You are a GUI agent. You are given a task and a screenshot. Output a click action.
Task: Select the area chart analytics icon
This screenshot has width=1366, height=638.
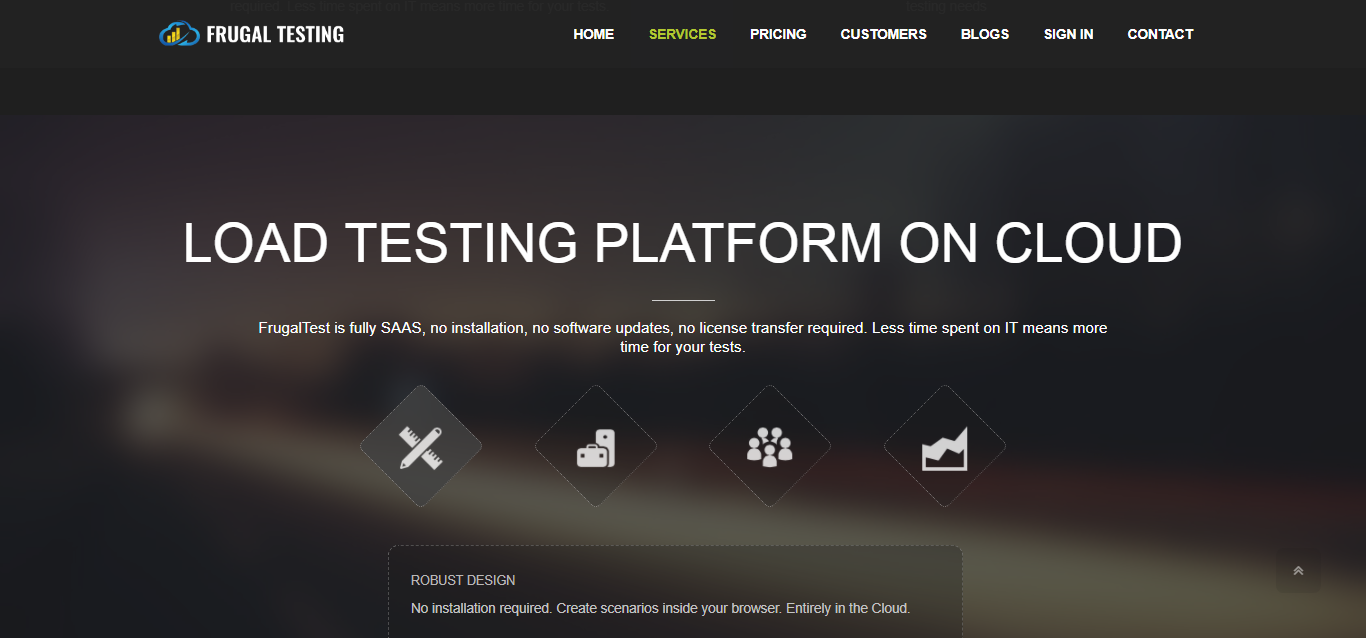point(945,446)
